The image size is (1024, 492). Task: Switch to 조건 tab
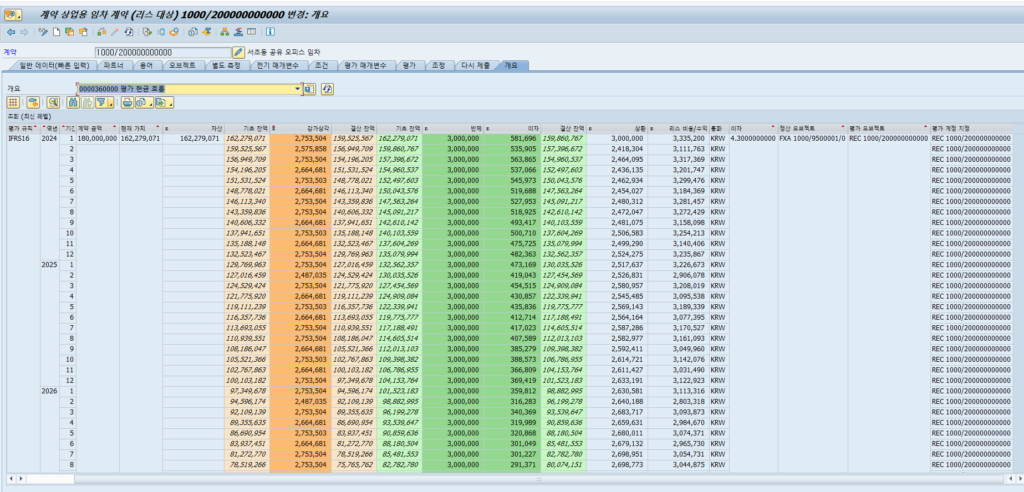click(x=322, y=65)
